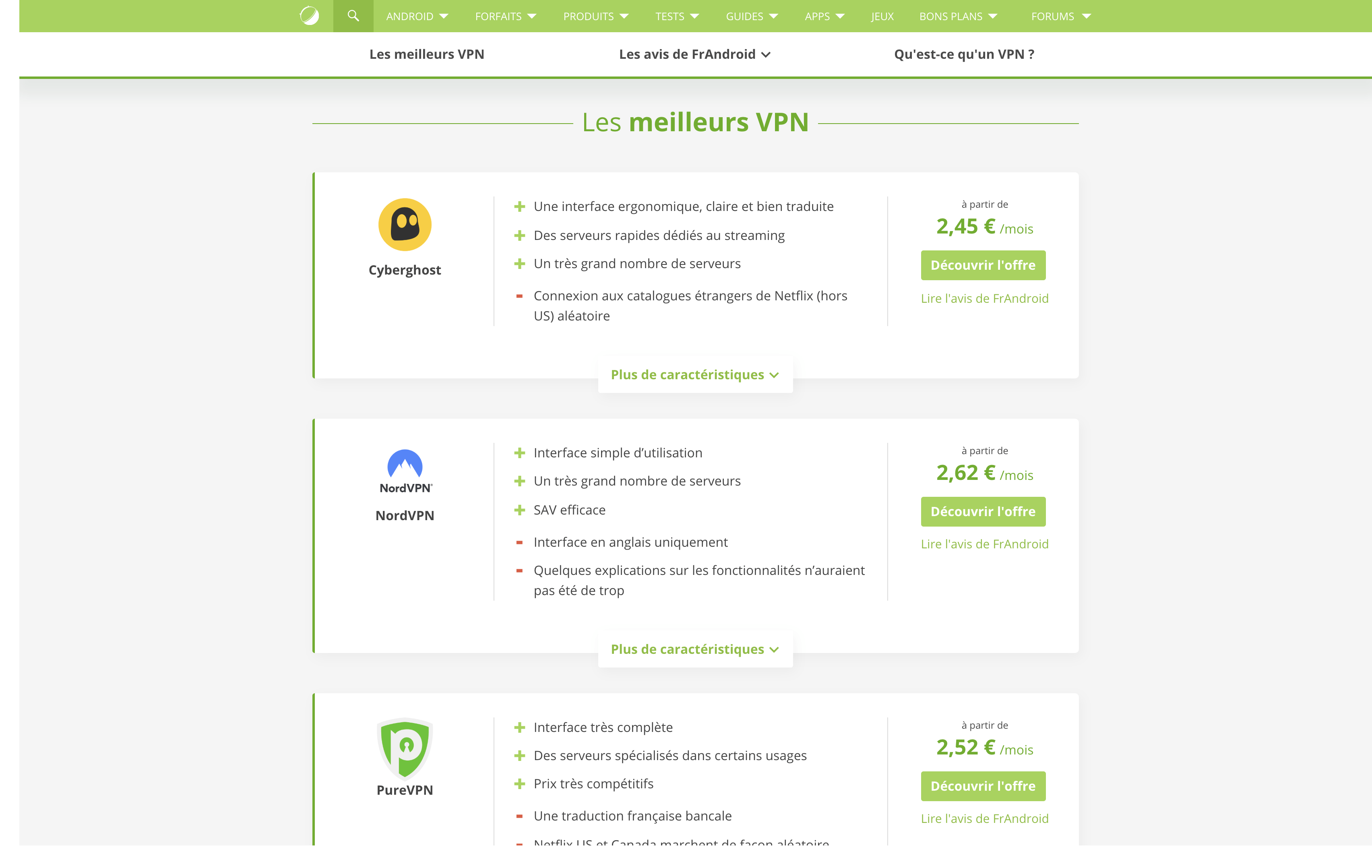
Task: Click the 2,62 € /mois price
Action: pyautogui.click(x=985, y=473)
